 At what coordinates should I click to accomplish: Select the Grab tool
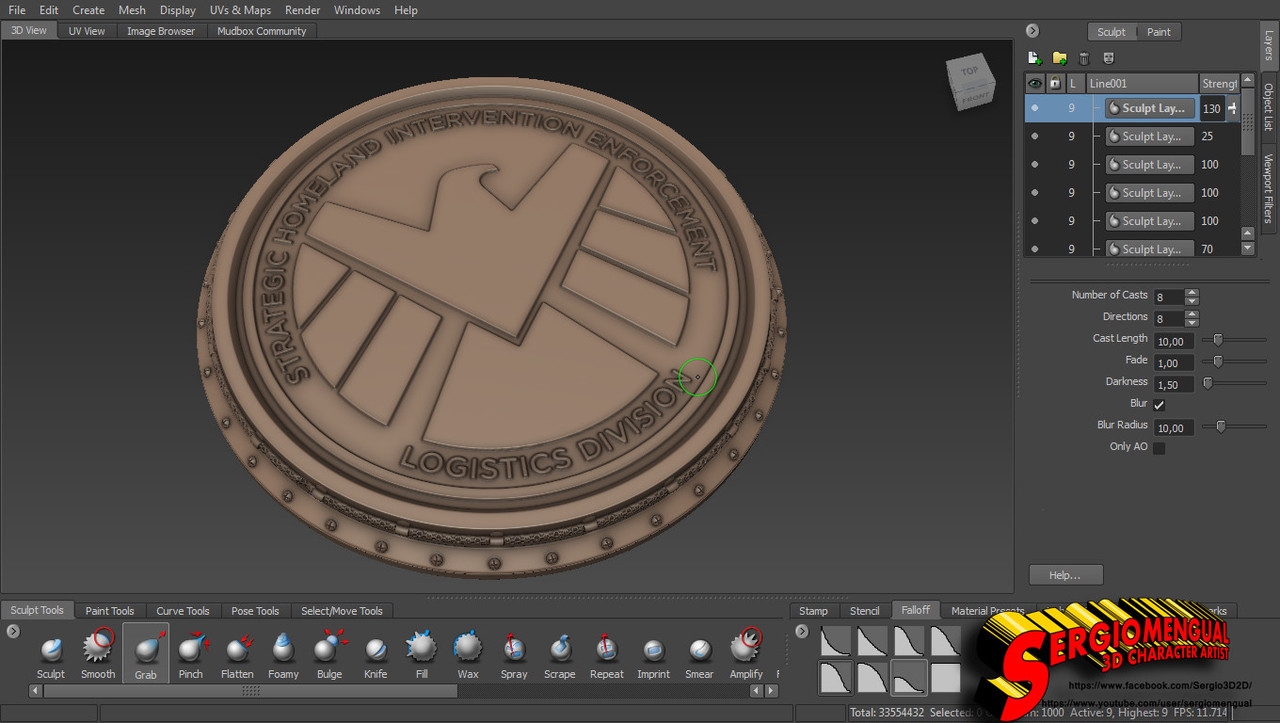(146, 654)
